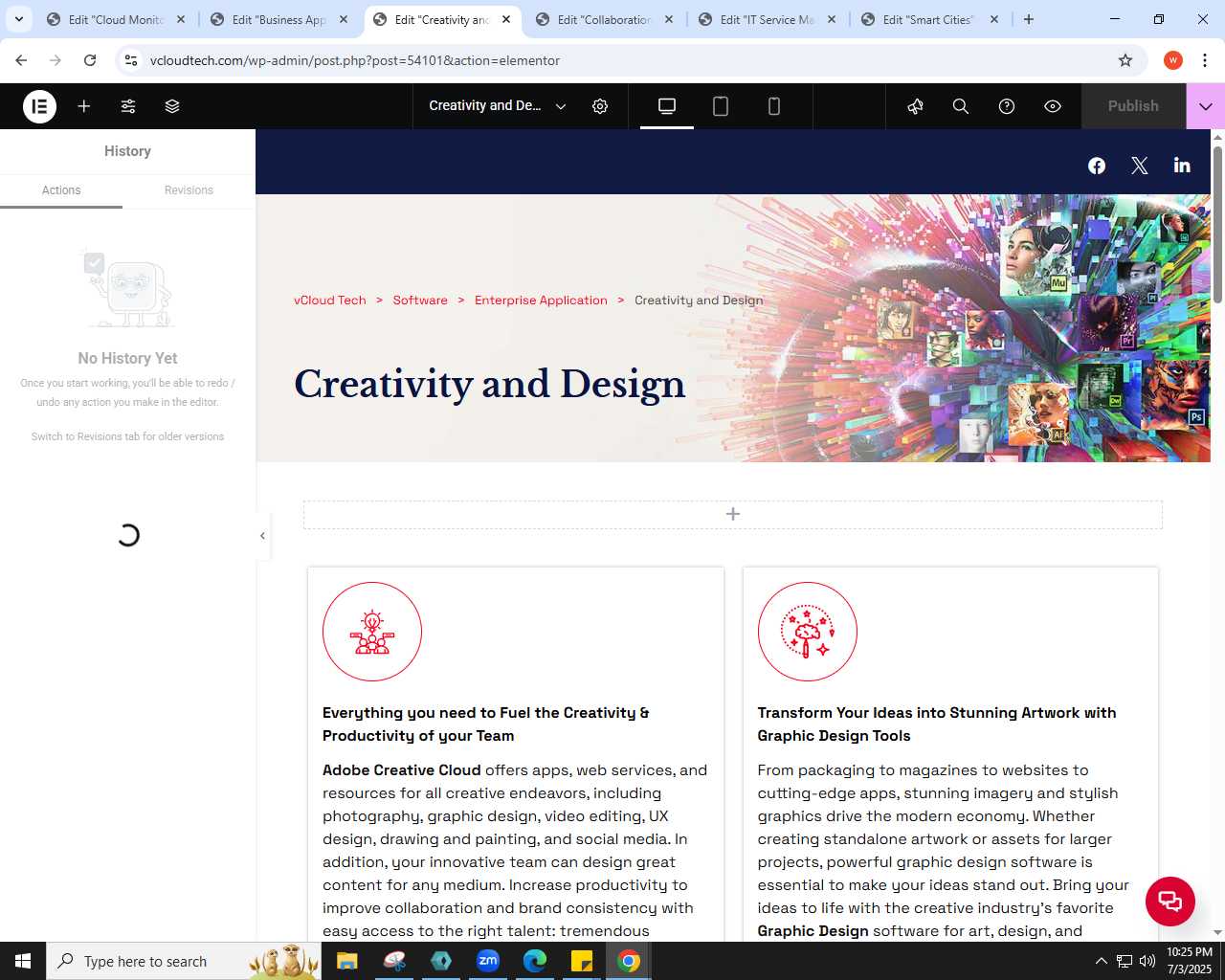This screenshot has height=980, width=1225.
Task: Open File Explorer from taskbar
Action: (x=346, y=961)
